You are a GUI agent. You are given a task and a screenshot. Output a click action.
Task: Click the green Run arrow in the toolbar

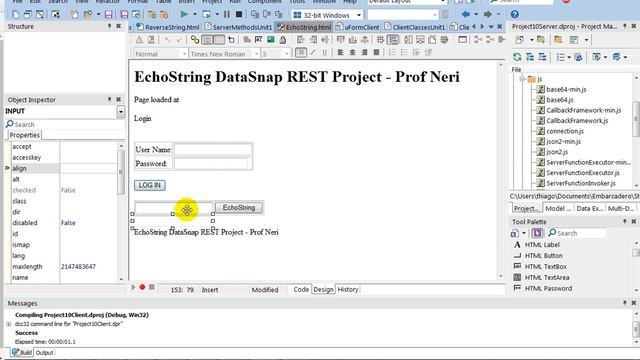tap(184, 15)
